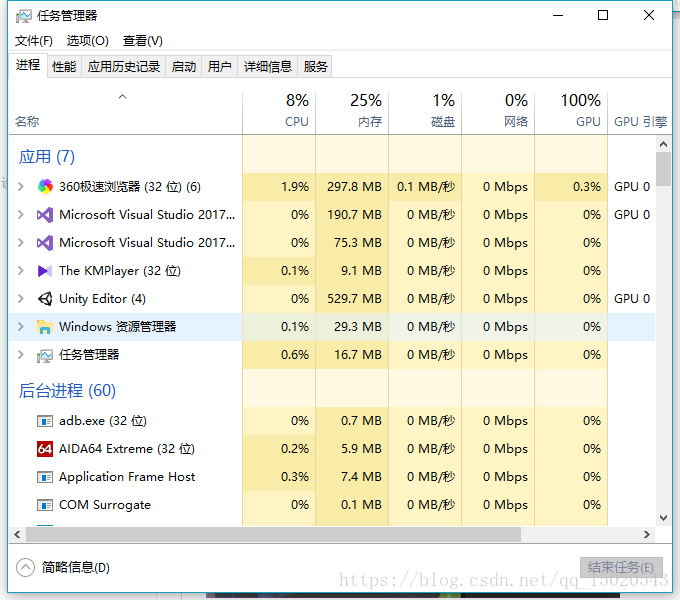Expand the 任务管理器 process row

point(20,355)
